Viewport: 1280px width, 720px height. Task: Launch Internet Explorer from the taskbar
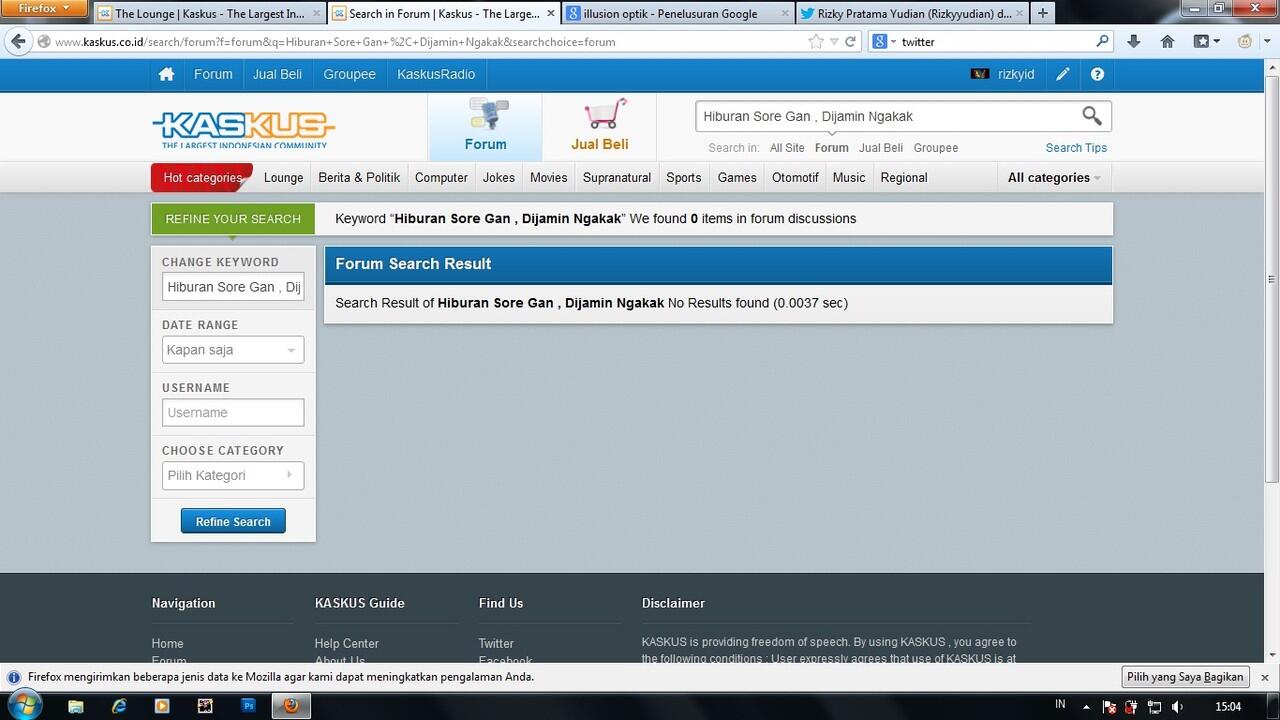click(x=119, y=706)
